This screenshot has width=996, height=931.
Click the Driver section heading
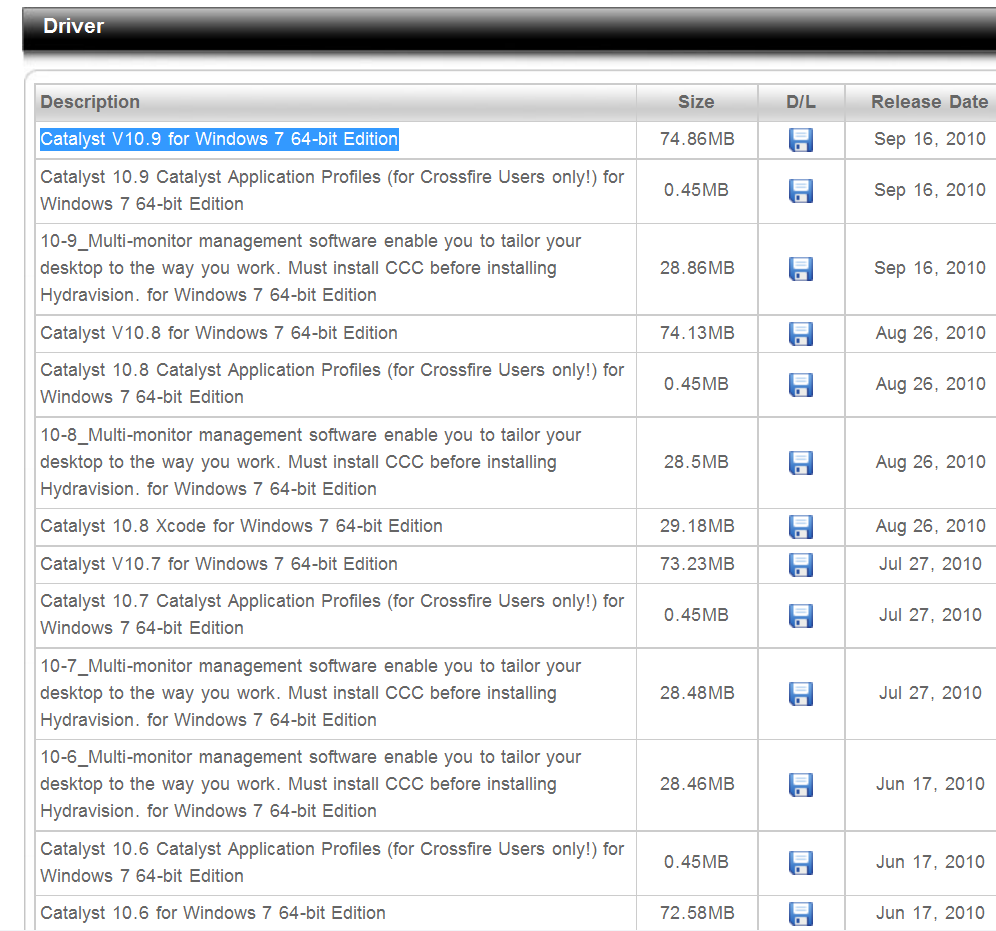[x=73, y=26]
